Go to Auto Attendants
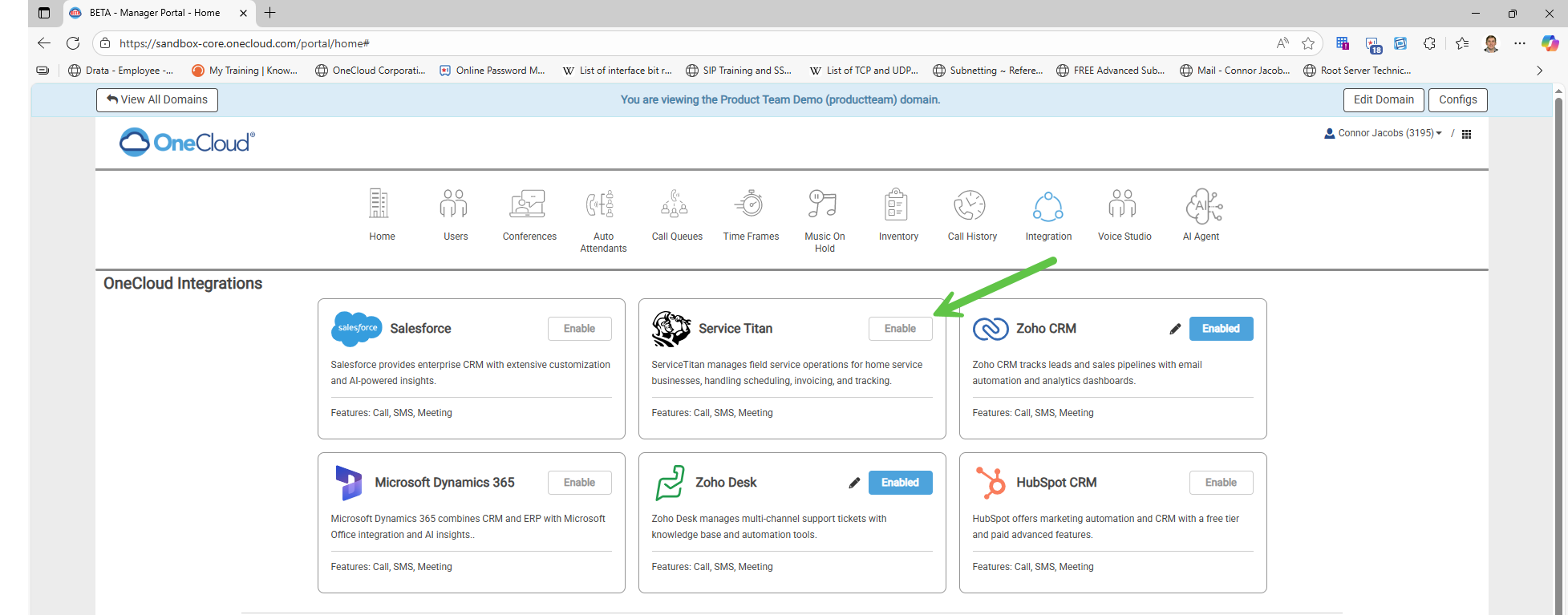This screenshot has width=1568, height=615. click(x=602, y=206)
